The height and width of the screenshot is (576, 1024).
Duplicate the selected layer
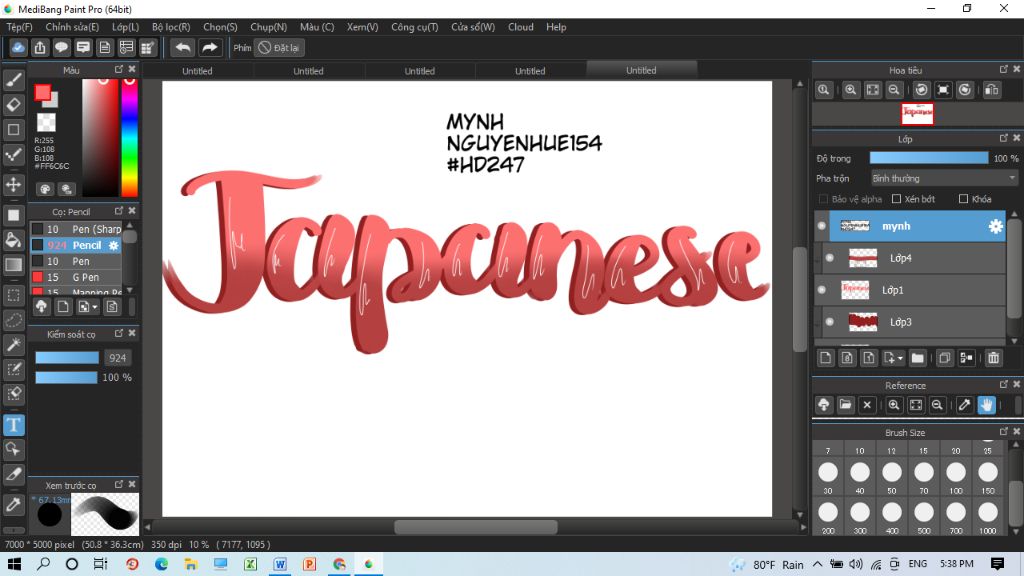click(944, 358)
